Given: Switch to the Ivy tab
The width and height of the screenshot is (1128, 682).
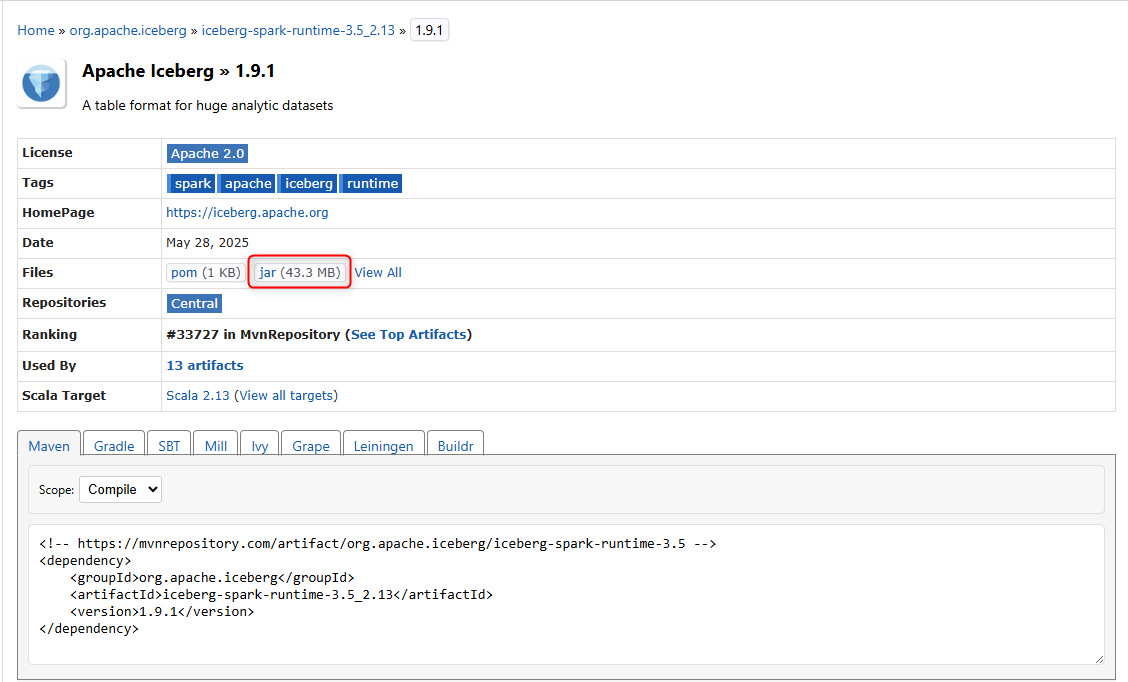Looking at the screenshot, I should (x=260, y=445).
